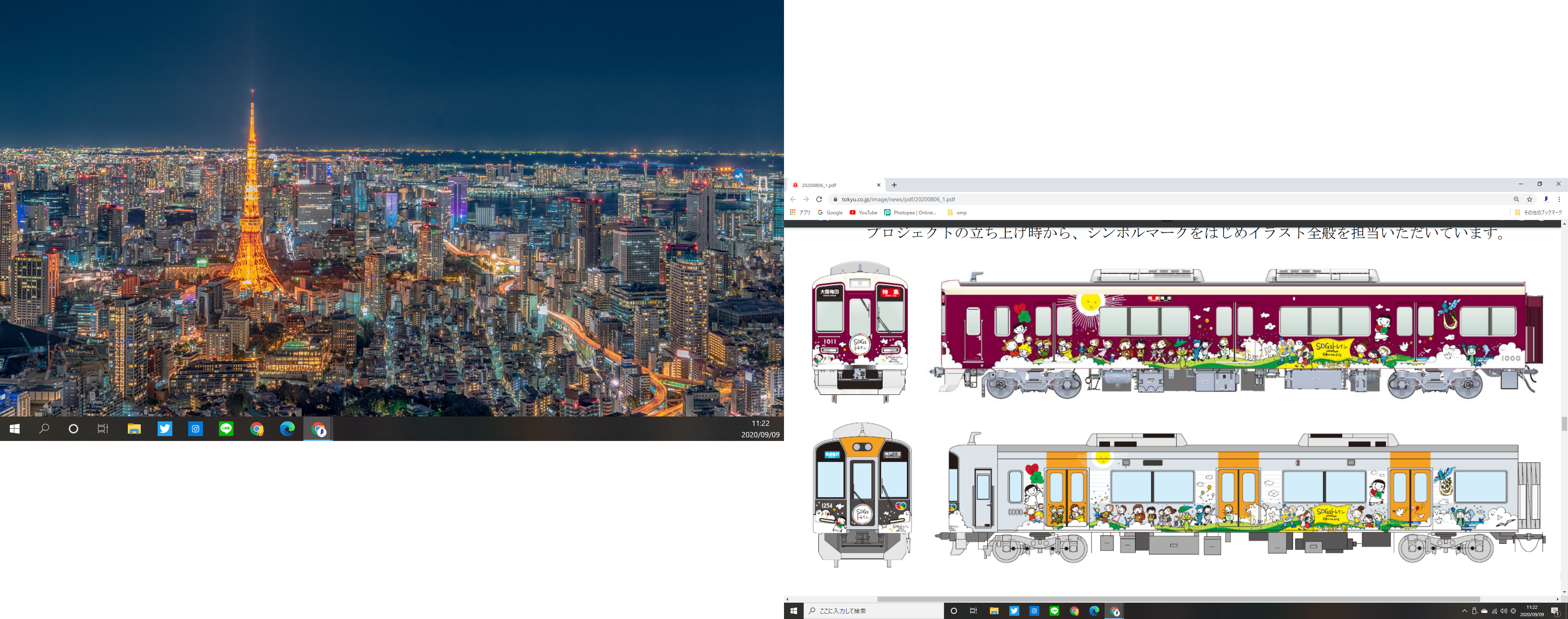Click the volume speaker tray icon

coord(1503,610)
